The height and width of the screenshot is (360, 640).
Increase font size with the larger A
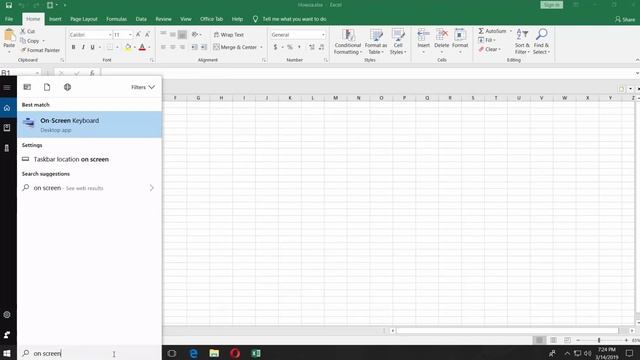(138, 35)
